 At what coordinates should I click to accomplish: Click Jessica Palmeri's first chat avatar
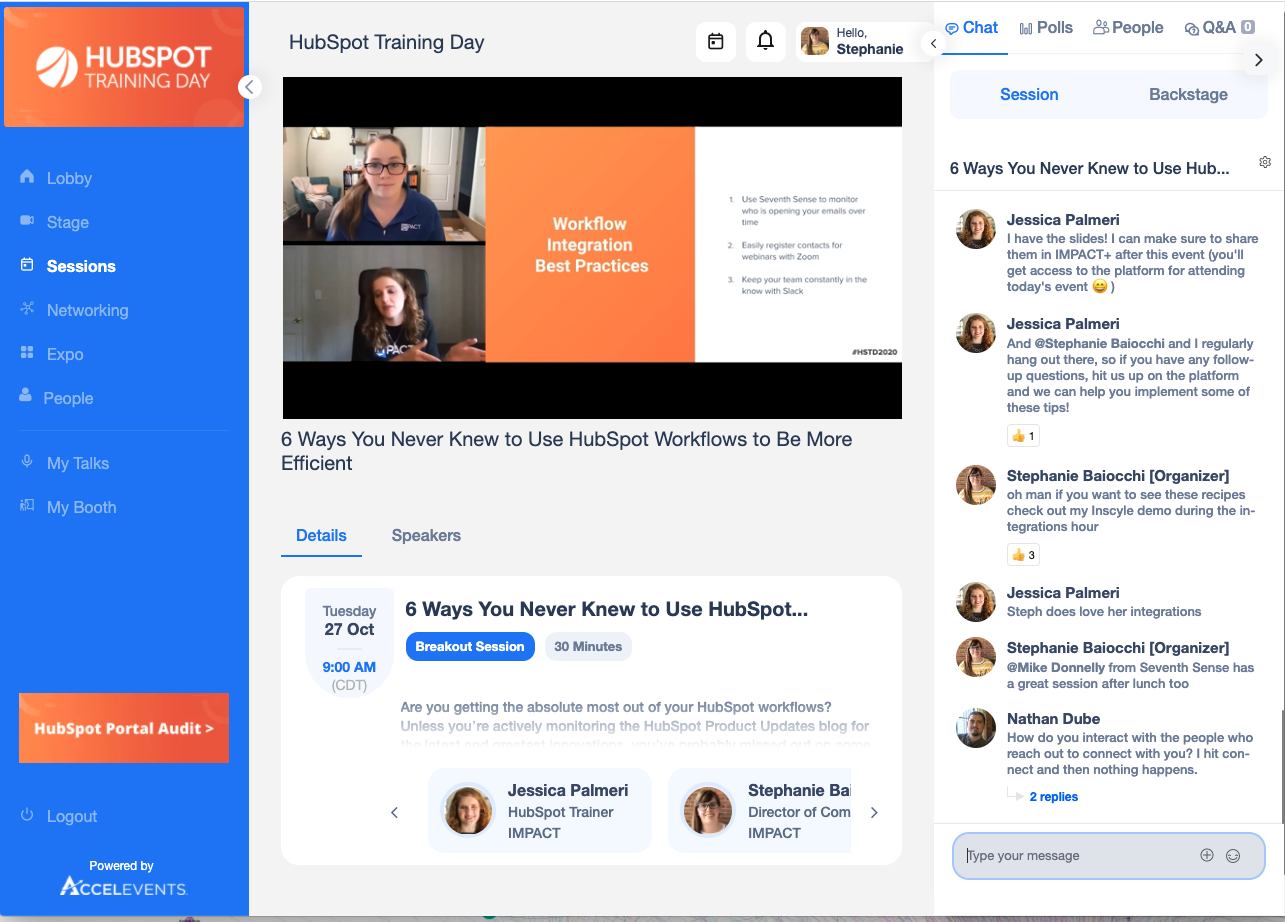[x=976, y=229]
